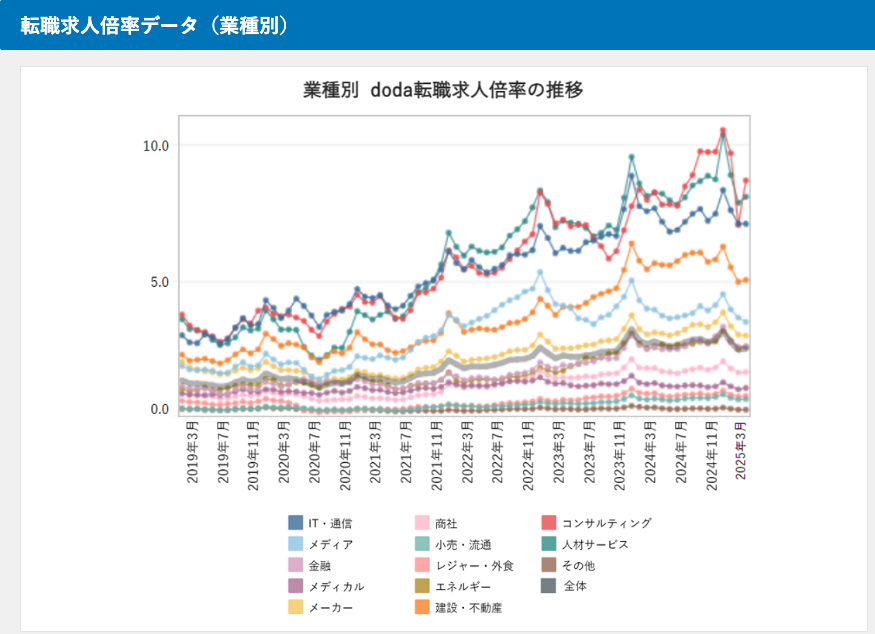Image resolution: width=875 pixels, height=634 pixels.
Task: Click the 全体 legend color swatch
Action: (549, 586)
